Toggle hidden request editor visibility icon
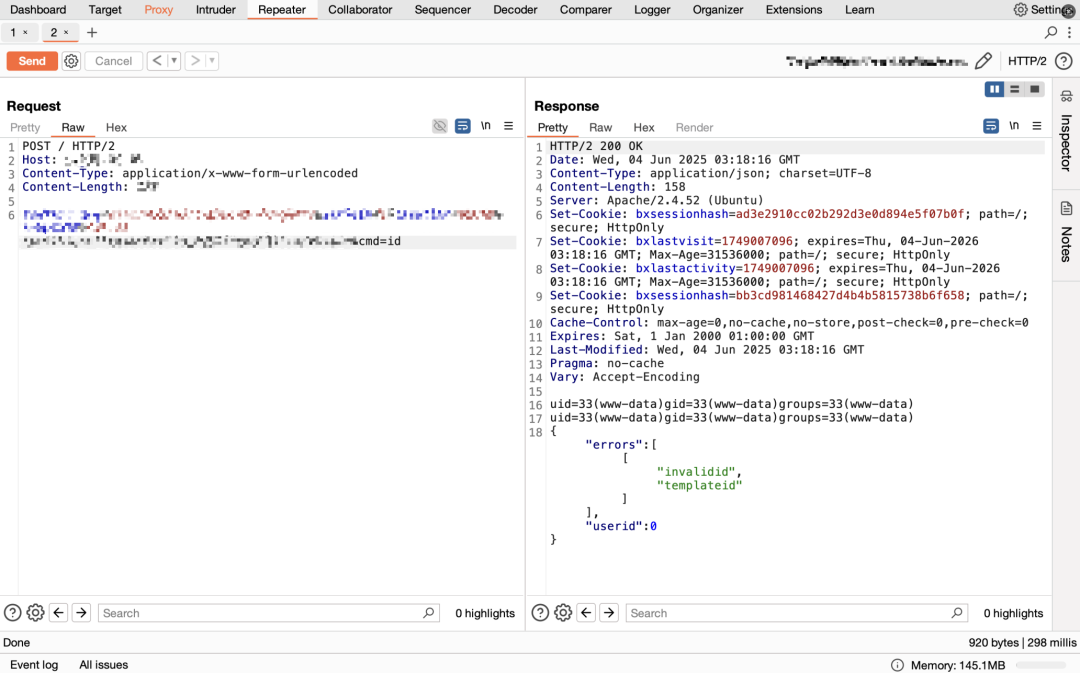 (439, 126)
